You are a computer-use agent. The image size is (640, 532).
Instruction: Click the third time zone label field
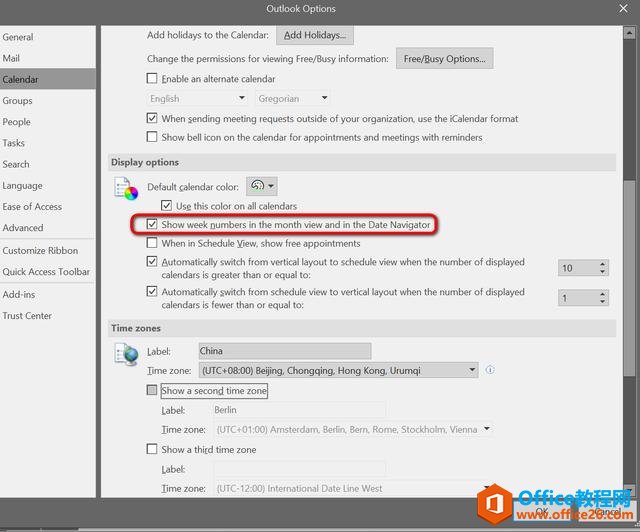tap(299, 469)
